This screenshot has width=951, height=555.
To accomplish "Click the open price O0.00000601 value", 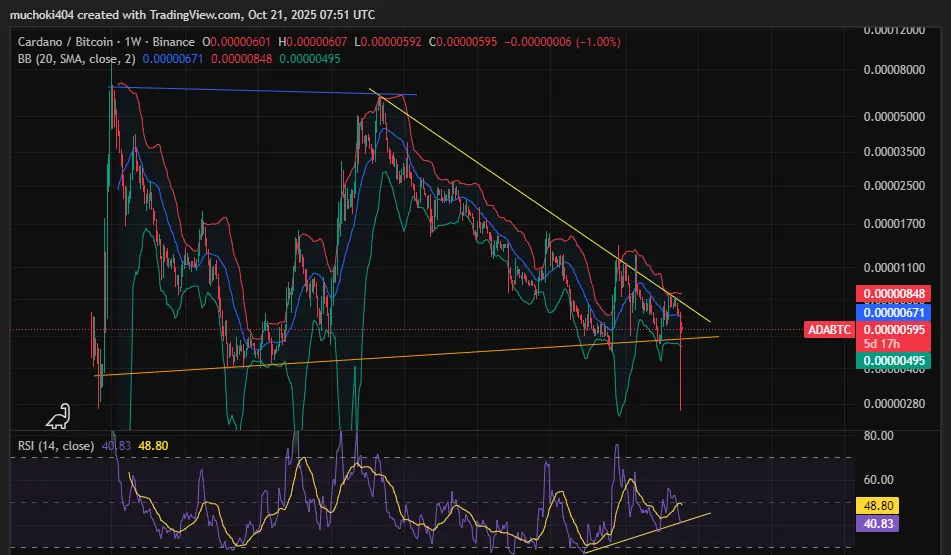I will [237, 42].
